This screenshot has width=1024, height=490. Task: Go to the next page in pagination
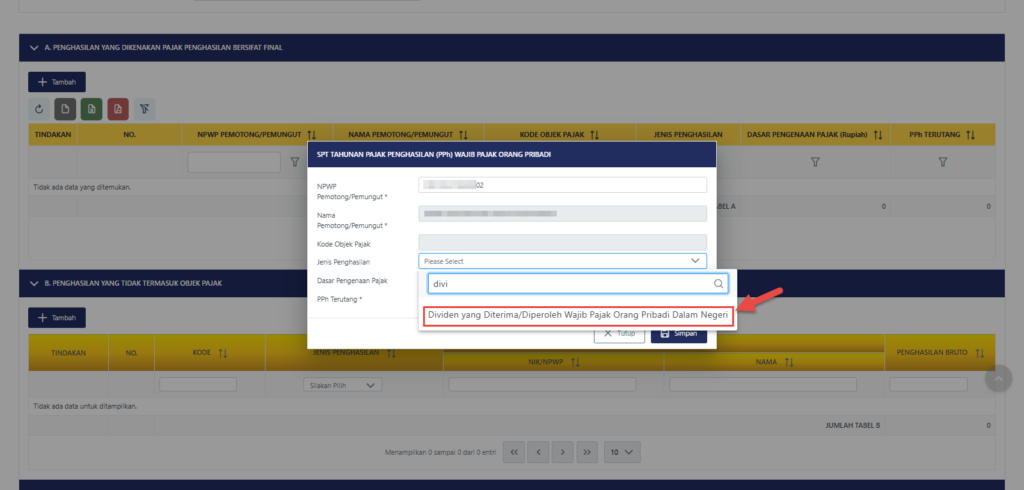(564, 452)
